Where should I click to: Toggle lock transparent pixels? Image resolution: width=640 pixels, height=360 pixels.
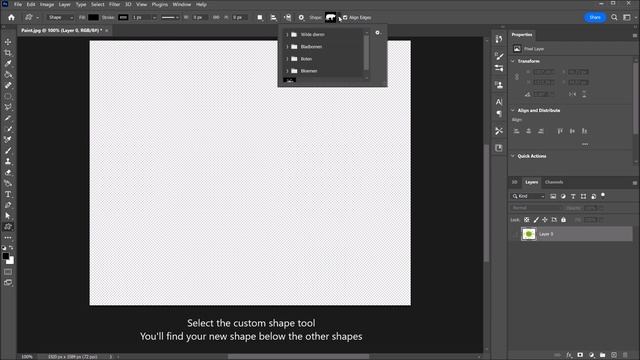[x=527, y=220]
